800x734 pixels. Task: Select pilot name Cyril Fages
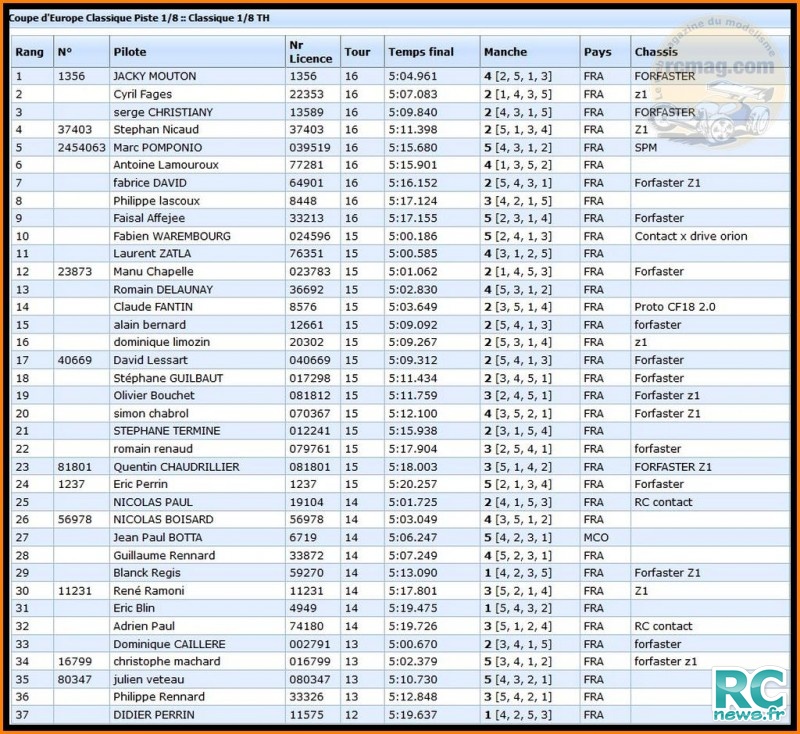[142, 94]
